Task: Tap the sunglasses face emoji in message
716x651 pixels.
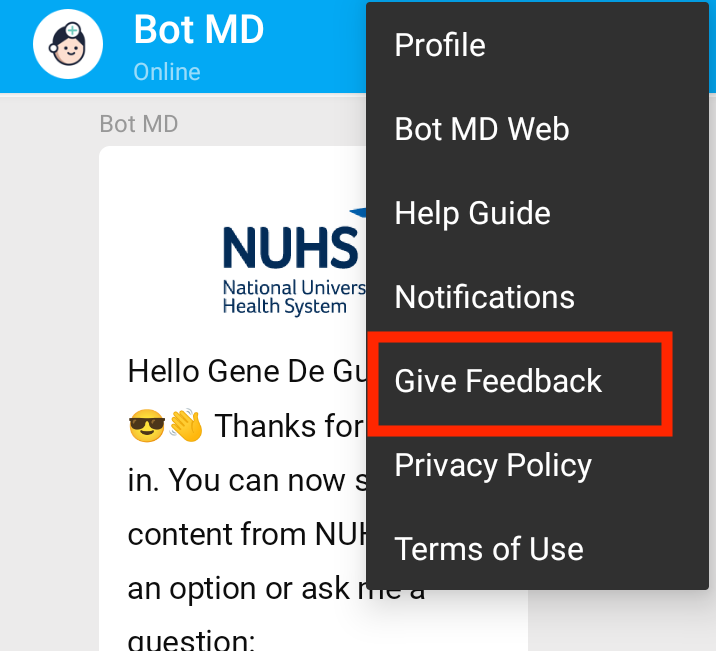Action: tap(147, 425)
